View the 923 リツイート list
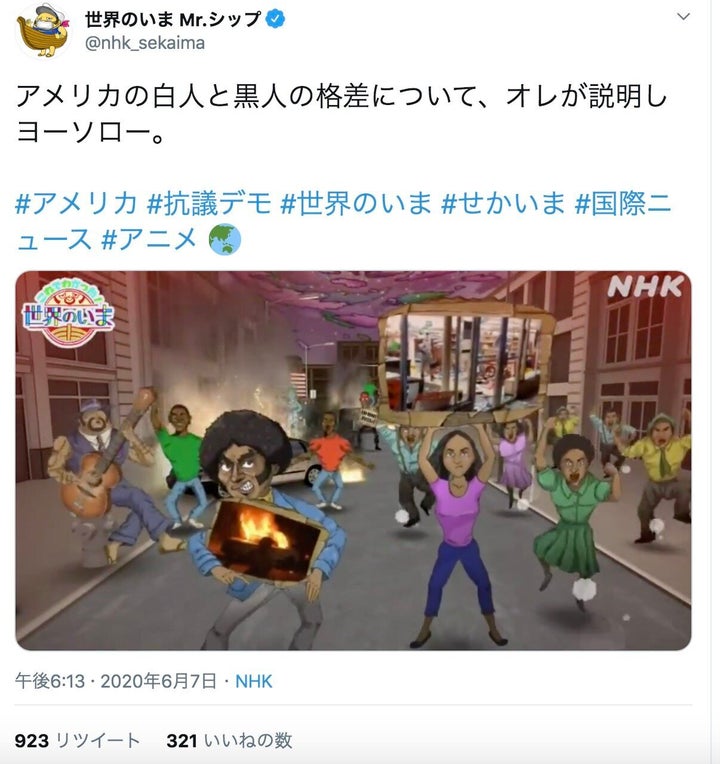The width and height of the screenshot is (720, 764). (x=77, y=741)
